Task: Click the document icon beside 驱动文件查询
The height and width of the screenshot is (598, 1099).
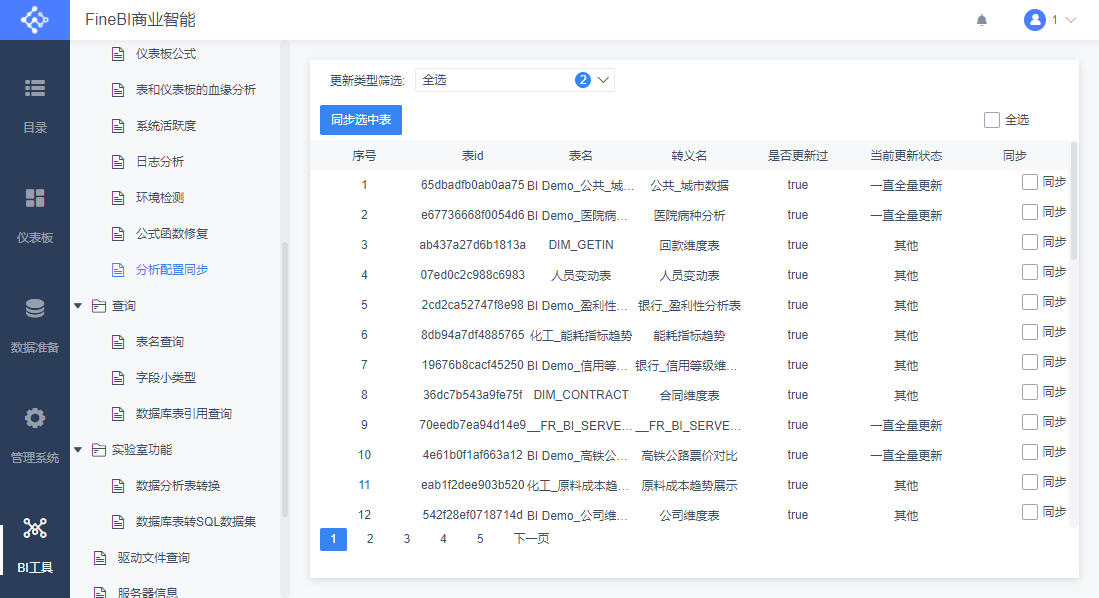Action: click(100, 558)
